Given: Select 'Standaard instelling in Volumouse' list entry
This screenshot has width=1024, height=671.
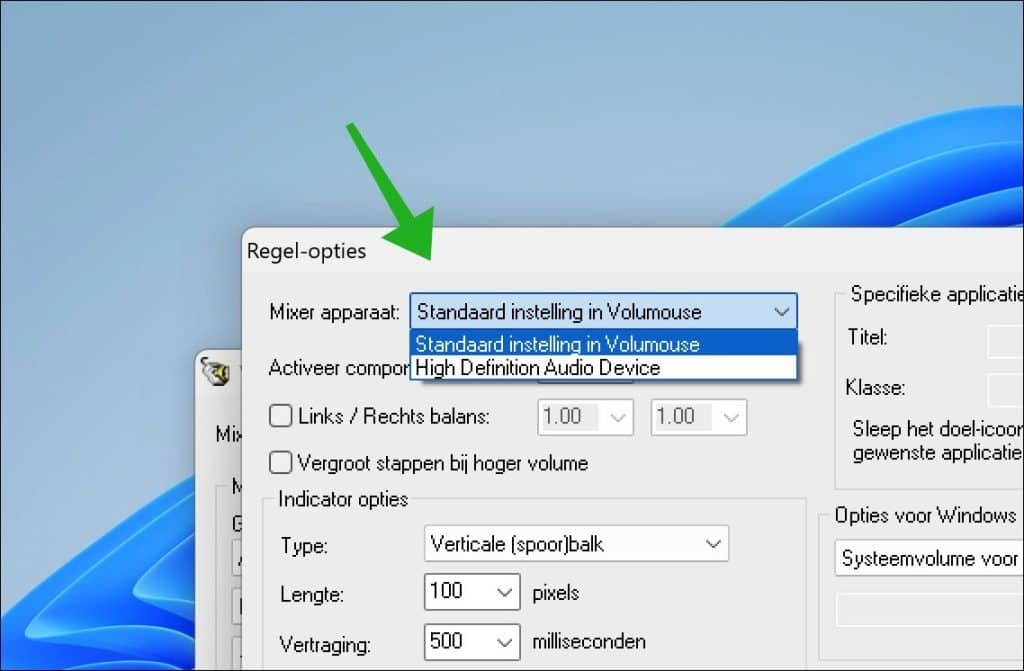Looking at the screenshot, I should click(603, 343).
